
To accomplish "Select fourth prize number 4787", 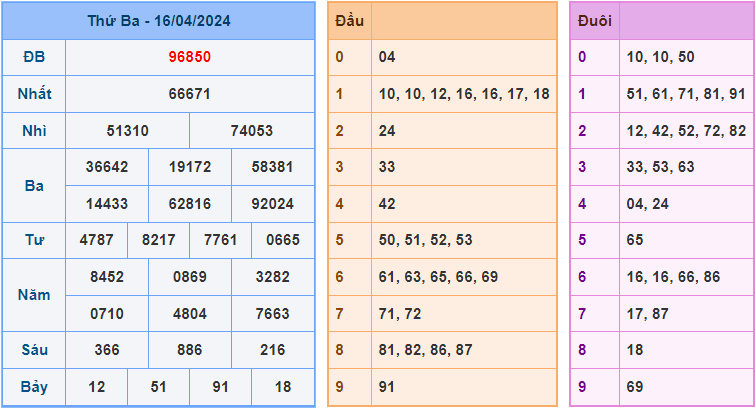I will (x=96, y=240).
